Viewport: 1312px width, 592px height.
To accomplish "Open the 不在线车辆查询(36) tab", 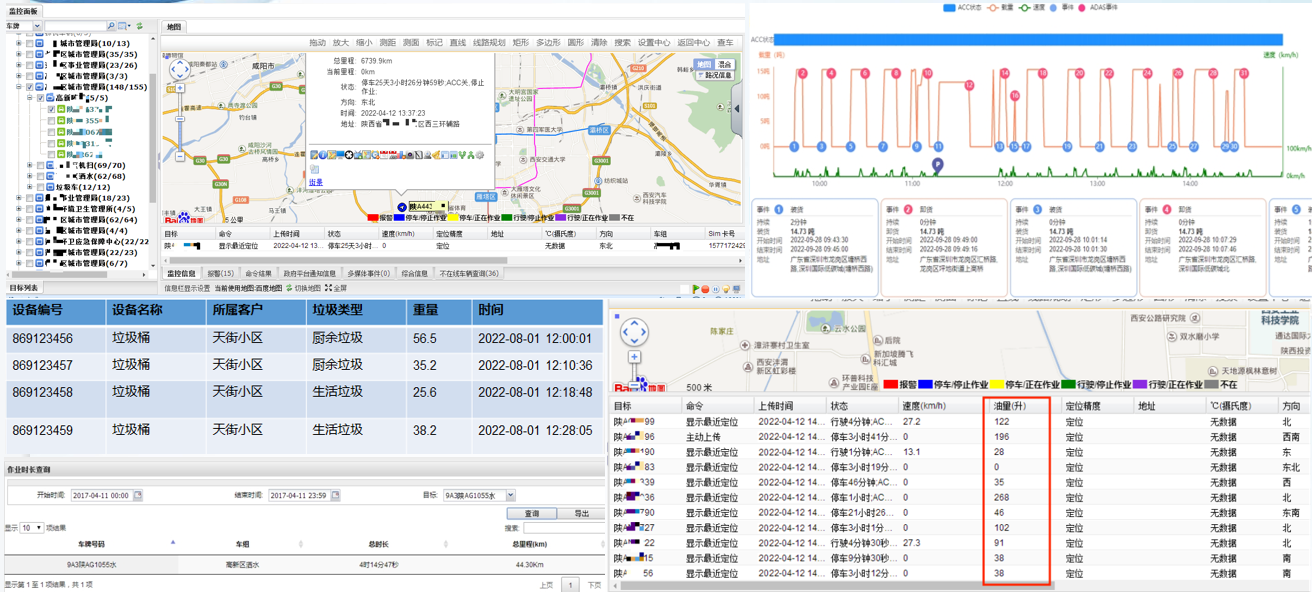I will point(468,273).
